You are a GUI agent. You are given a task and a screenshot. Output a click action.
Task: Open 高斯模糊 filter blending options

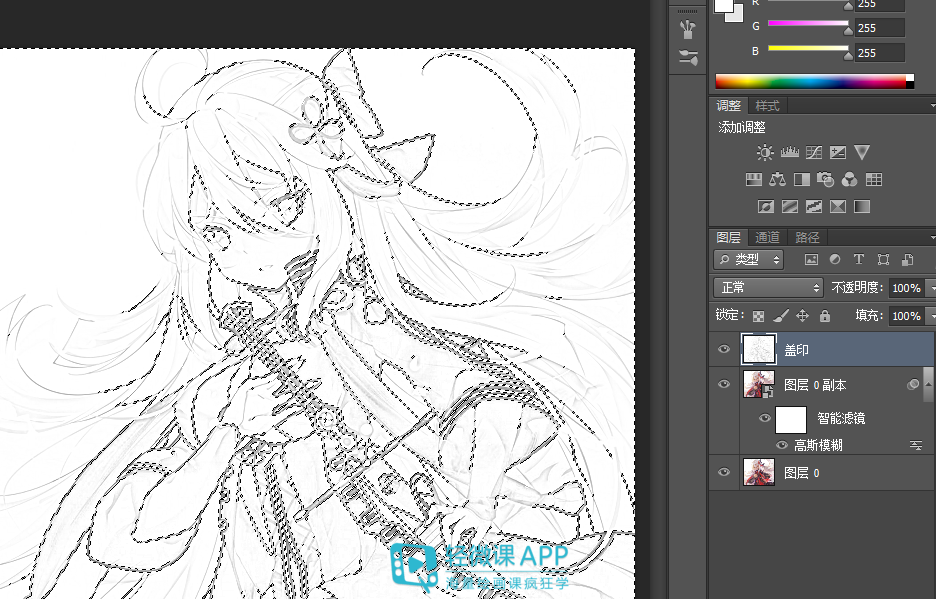(916, 446)
